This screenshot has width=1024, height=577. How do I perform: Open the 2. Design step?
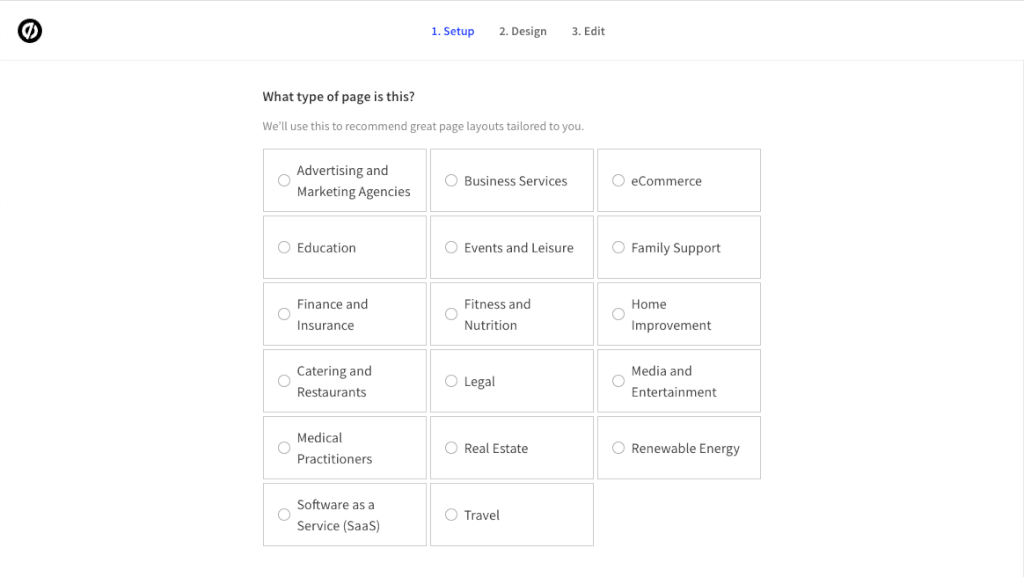click(x=523, y=31)
